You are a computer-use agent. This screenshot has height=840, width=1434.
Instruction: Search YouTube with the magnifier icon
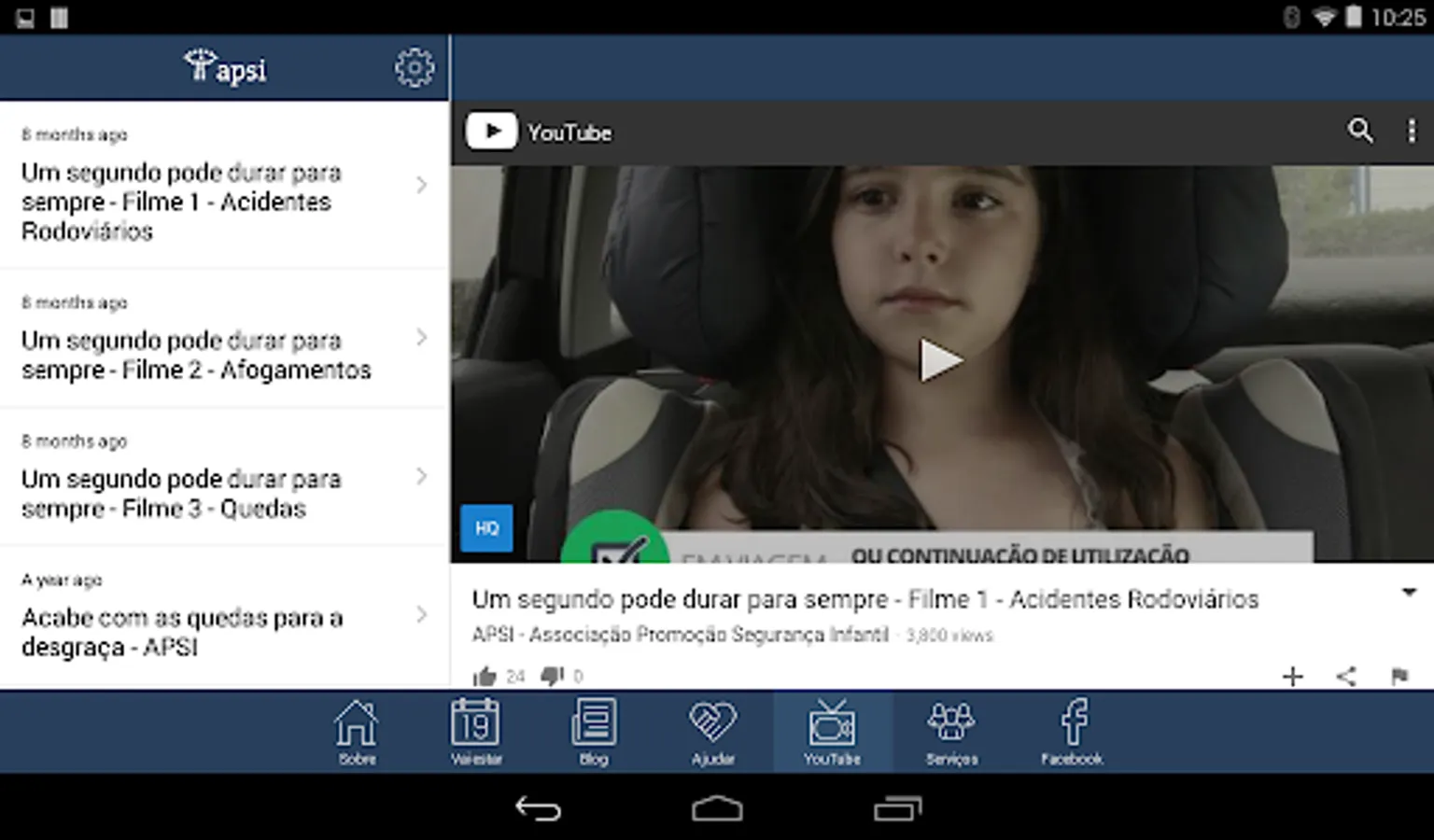[x=1360, y=131]
